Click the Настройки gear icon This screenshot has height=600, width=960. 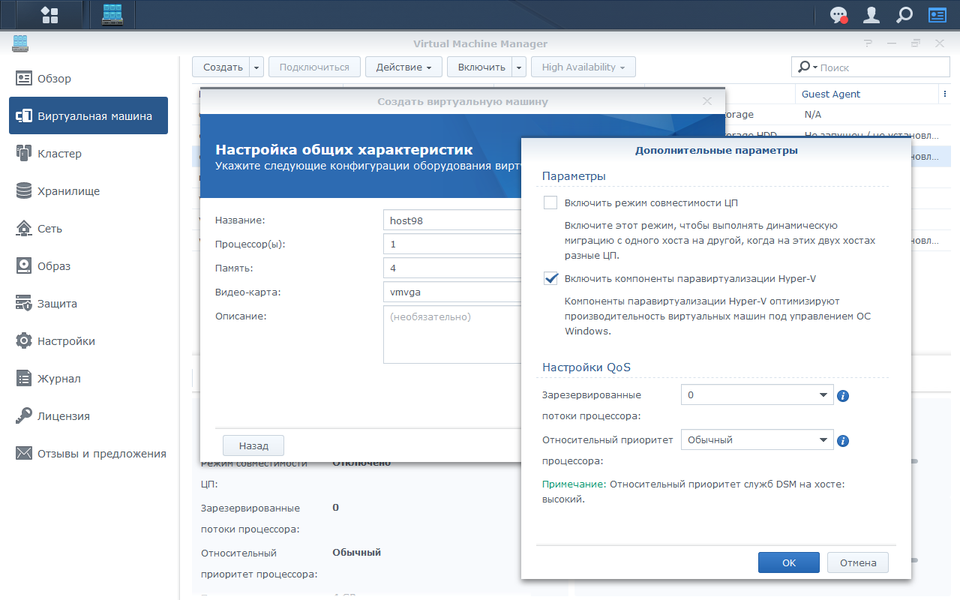click(24, 340)
